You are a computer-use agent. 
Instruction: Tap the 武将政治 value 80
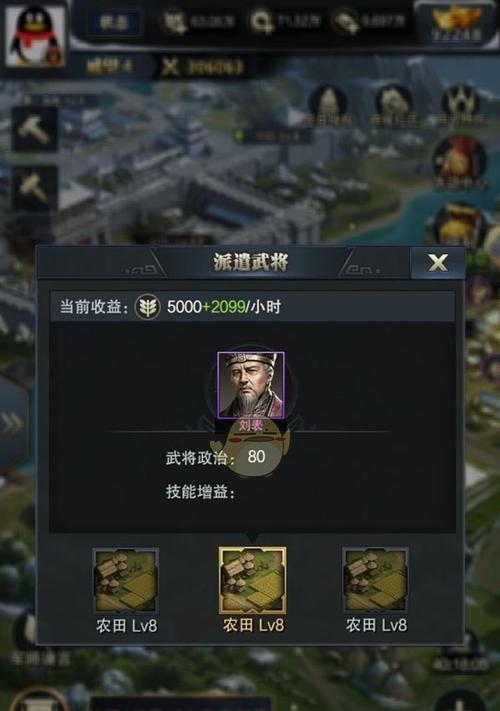pos(256,456)
